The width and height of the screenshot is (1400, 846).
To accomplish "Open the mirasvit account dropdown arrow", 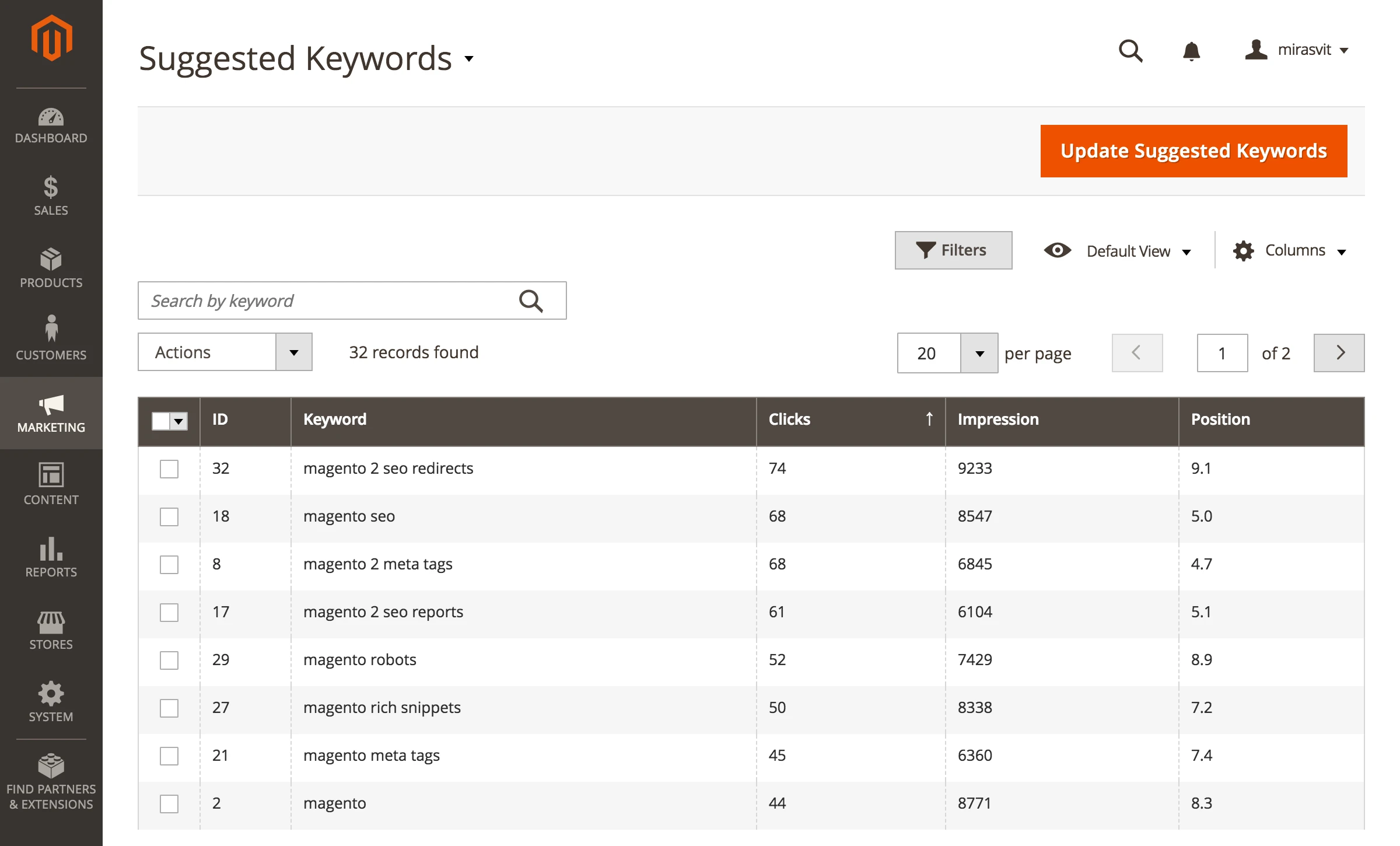I will click(x=1344, y=51).
